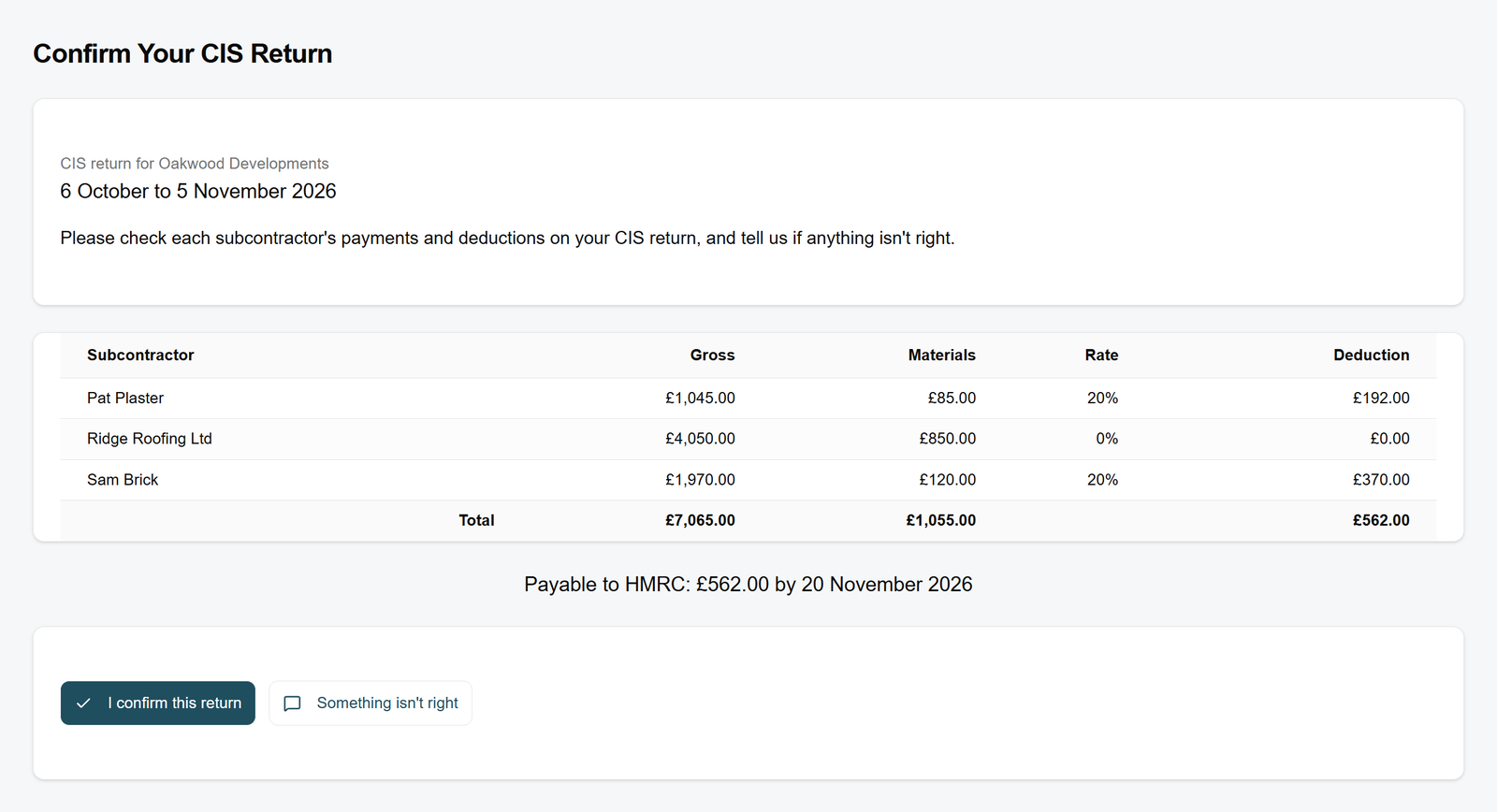Image resolution: width=1497 pixels, height=812 pixels.
Task: Click the Materials column header
Action: tap(941, 355)
